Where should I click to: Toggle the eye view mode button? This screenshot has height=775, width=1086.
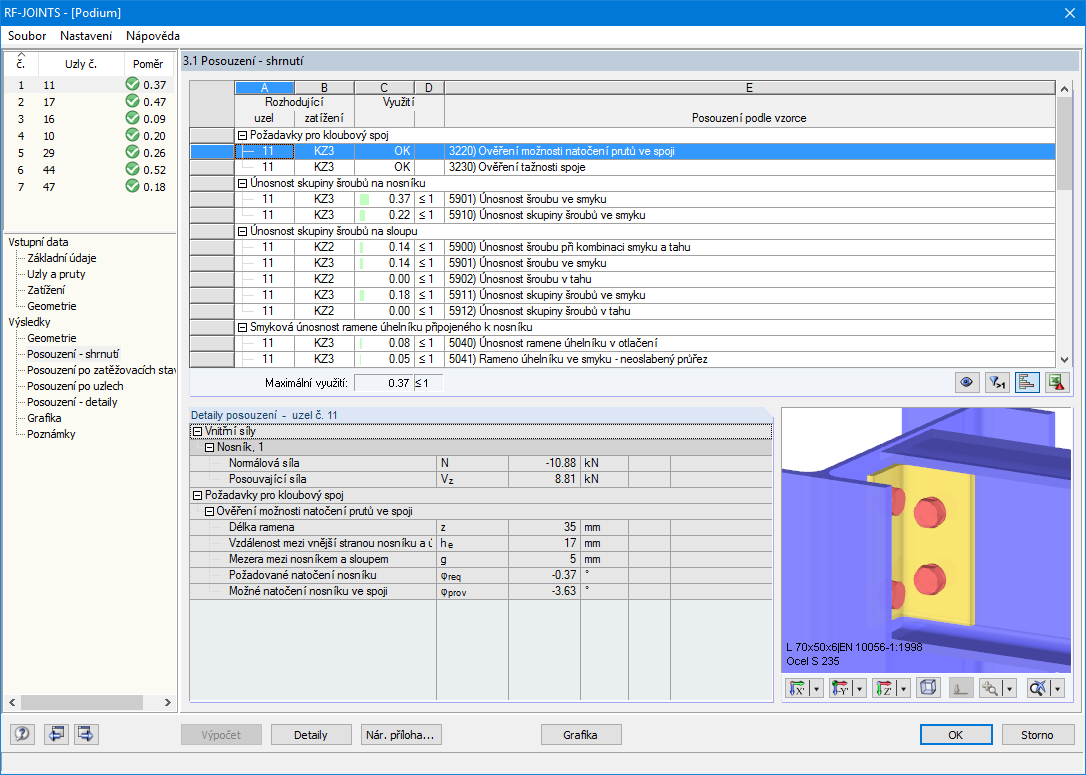click(x=967, y=382)
